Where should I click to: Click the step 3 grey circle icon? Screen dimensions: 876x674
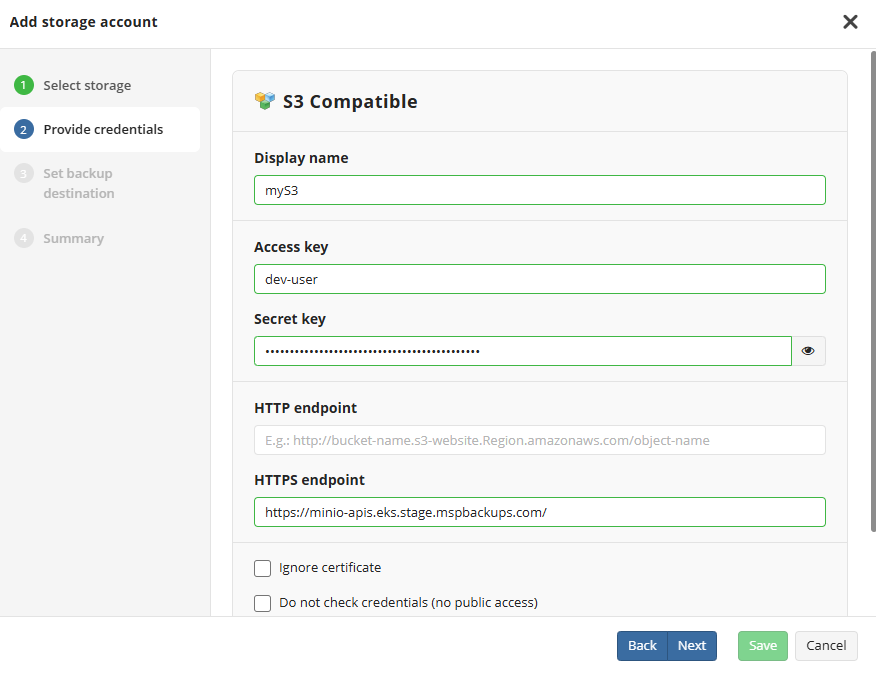coord(24,173)
